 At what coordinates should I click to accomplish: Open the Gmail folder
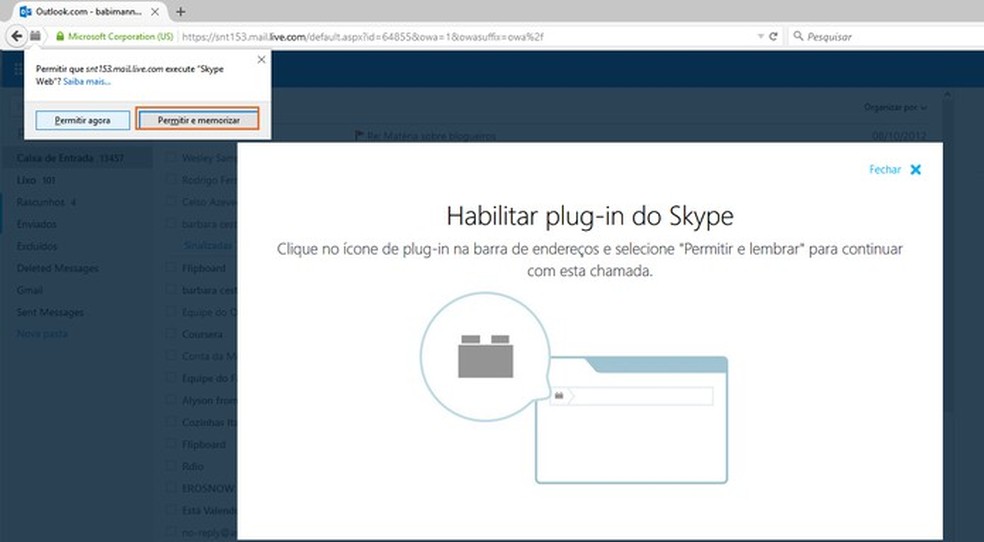coord(29,290)
